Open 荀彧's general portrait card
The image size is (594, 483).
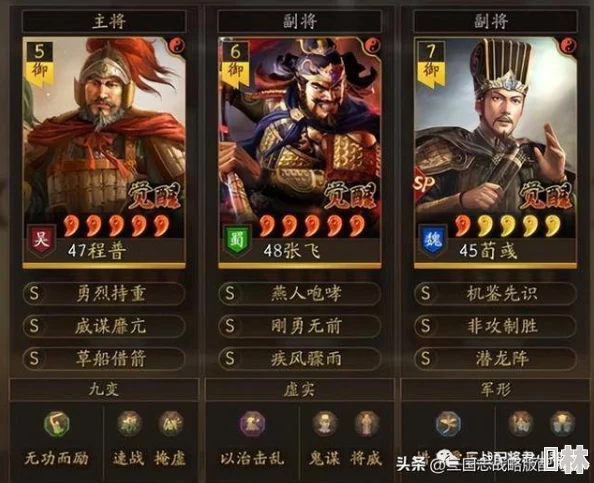pyautogui.click(x=495, y=153)
